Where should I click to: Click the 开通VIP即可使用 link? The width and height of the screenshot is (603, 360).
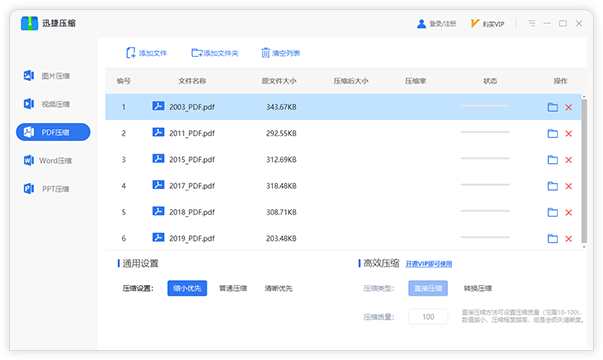[x=429, y=264]
